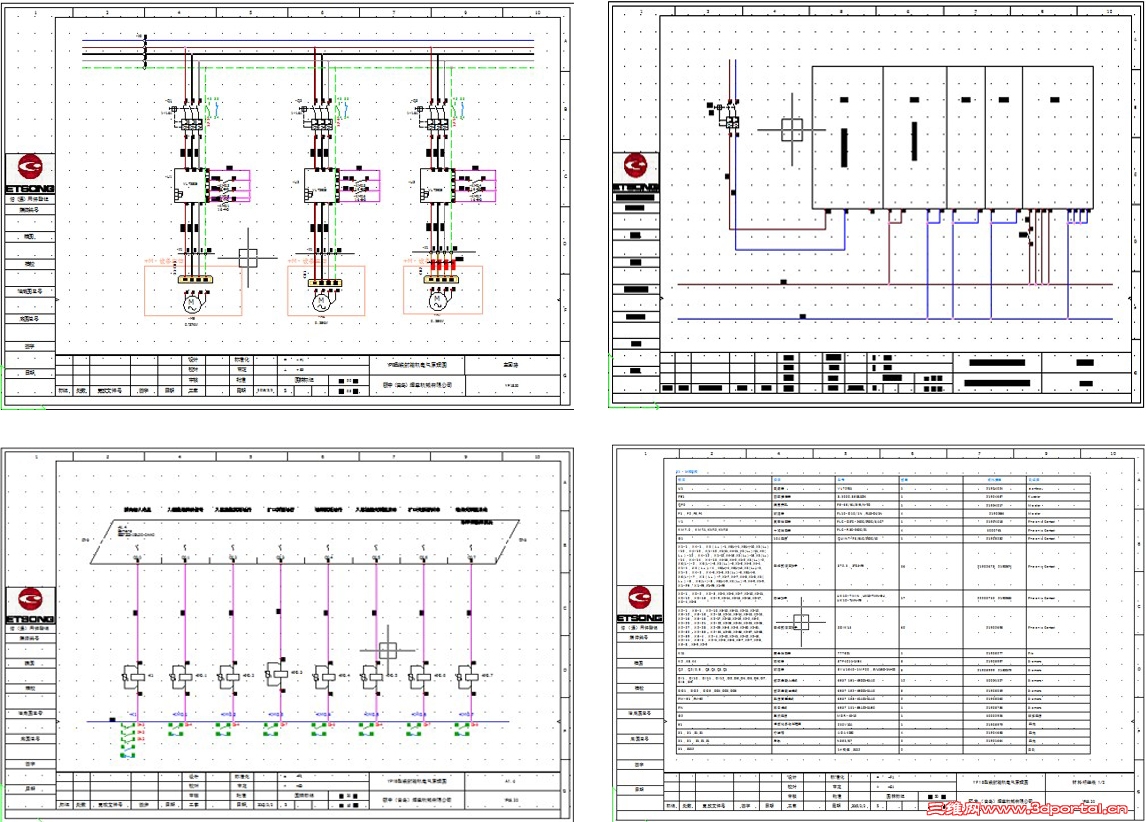The width and height of the screenshot is (1147, 822).
Task: Click the ETSONG logo on the motor circuit drawing
Action: point(30,174)
